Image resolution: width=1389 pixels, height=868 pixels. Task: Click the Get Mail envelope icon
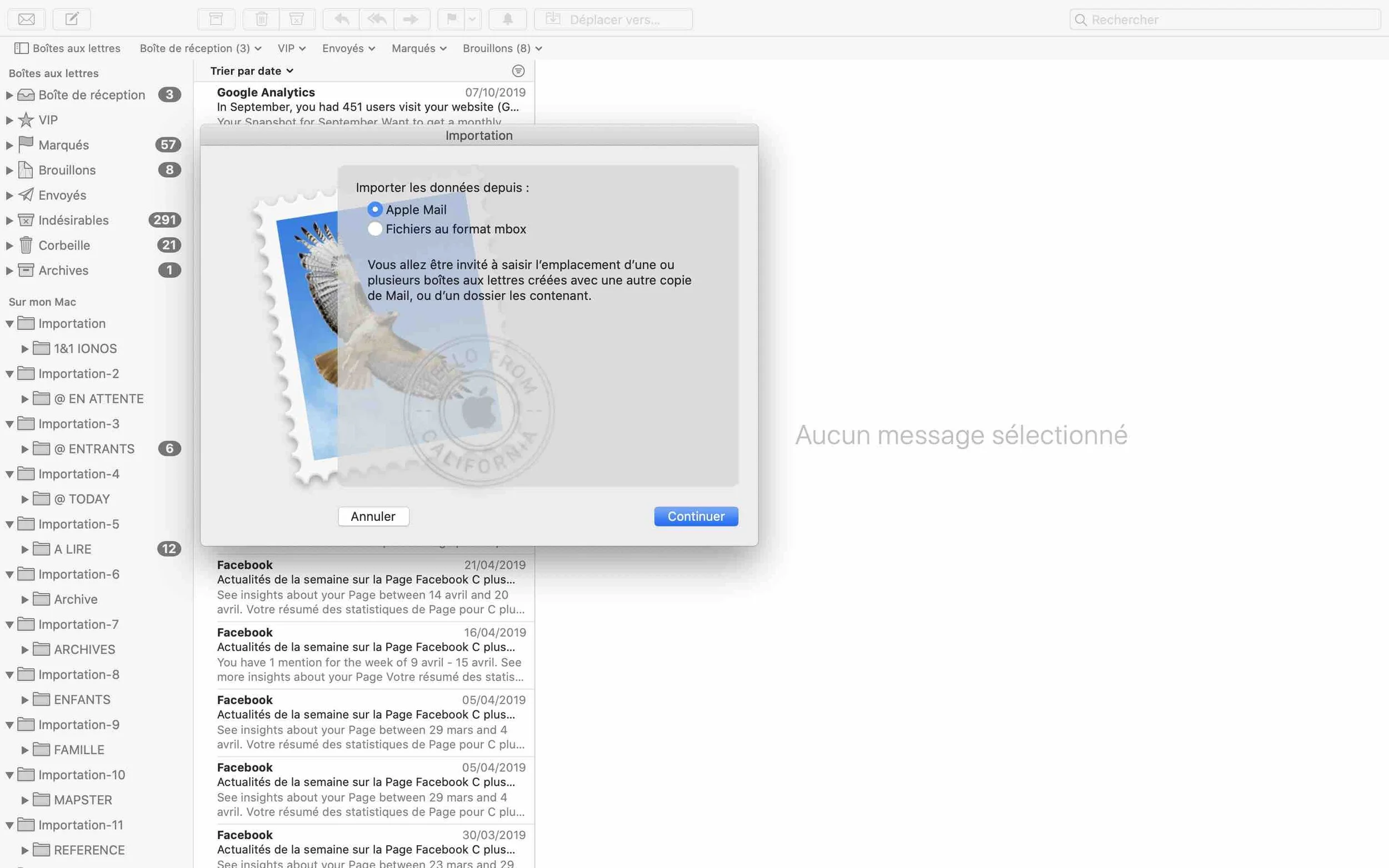tap(27, 19)
